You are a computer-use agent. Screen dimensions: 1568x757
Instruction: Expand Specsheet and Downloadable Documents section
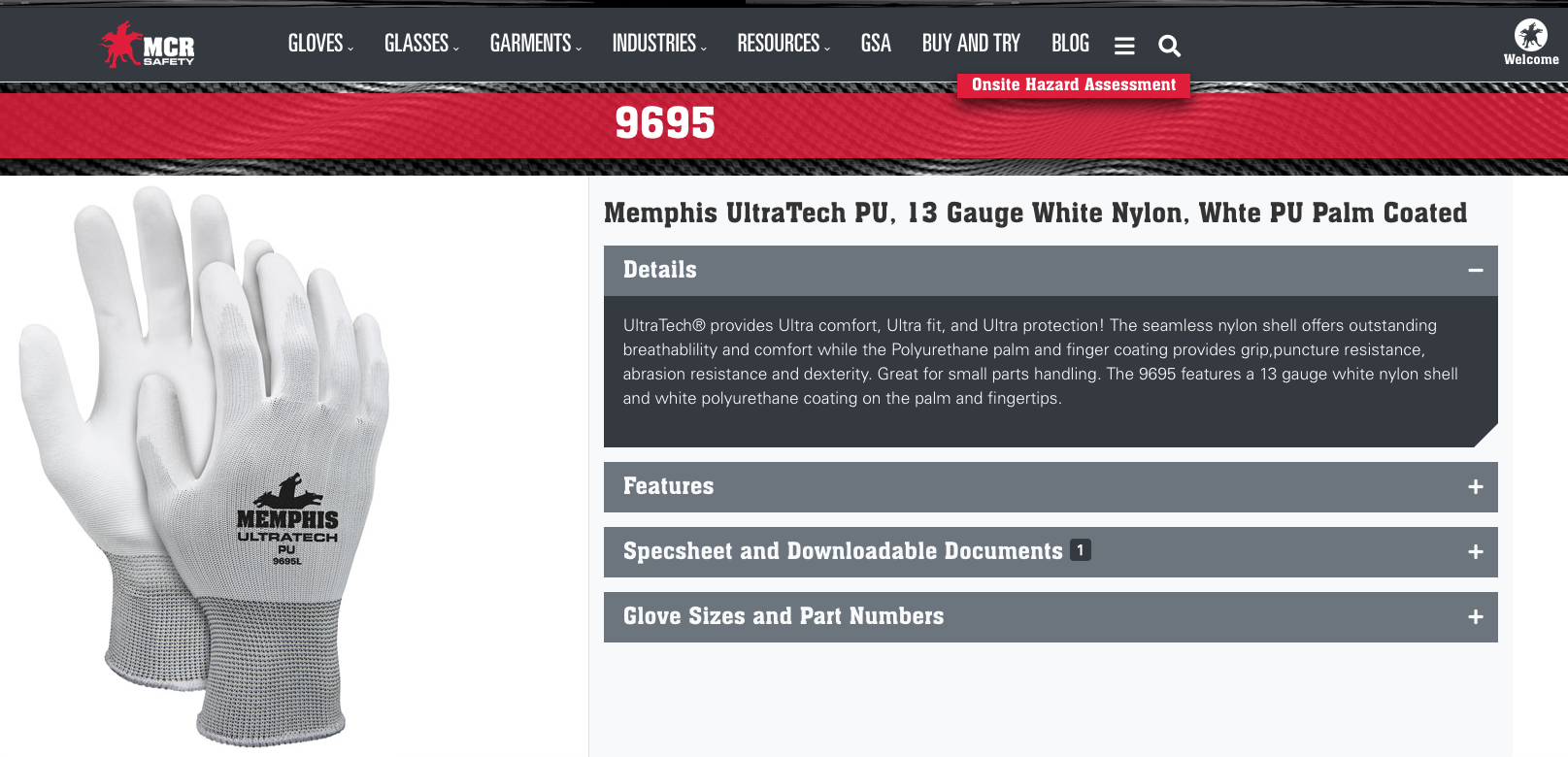(x=1051, y=552)
